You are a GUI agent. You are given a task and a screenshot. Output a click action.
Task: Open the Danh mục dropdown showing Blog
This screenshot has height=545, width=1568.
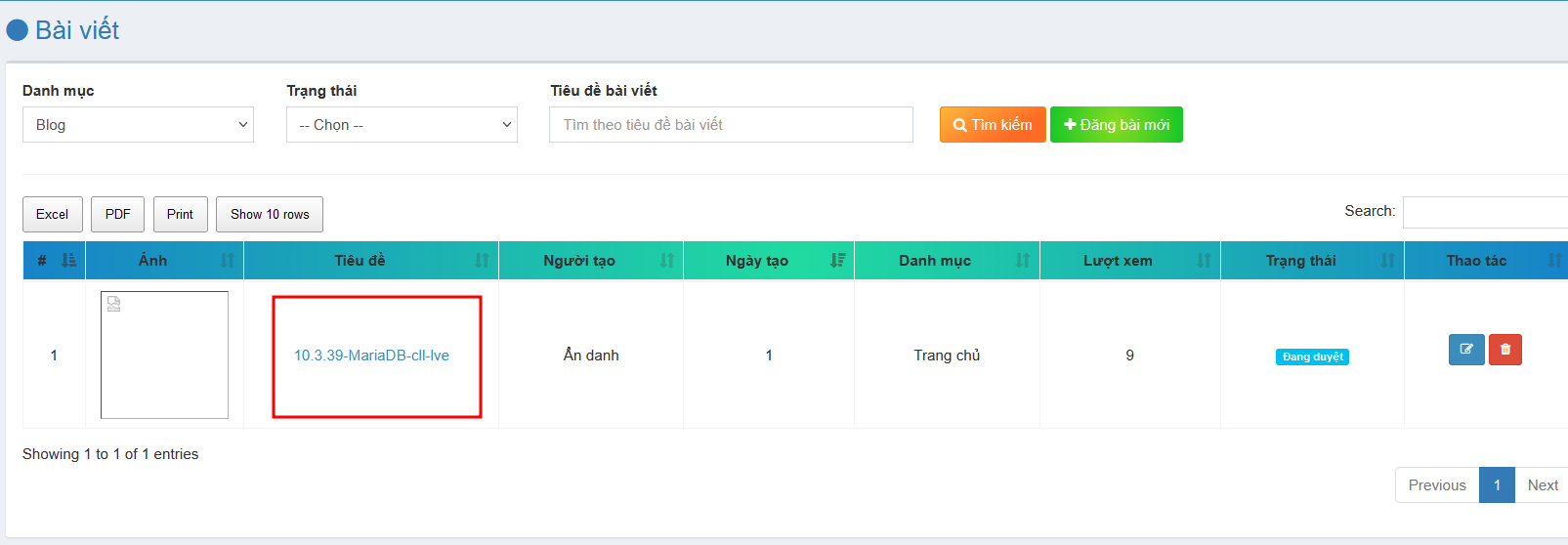[138, 125]
